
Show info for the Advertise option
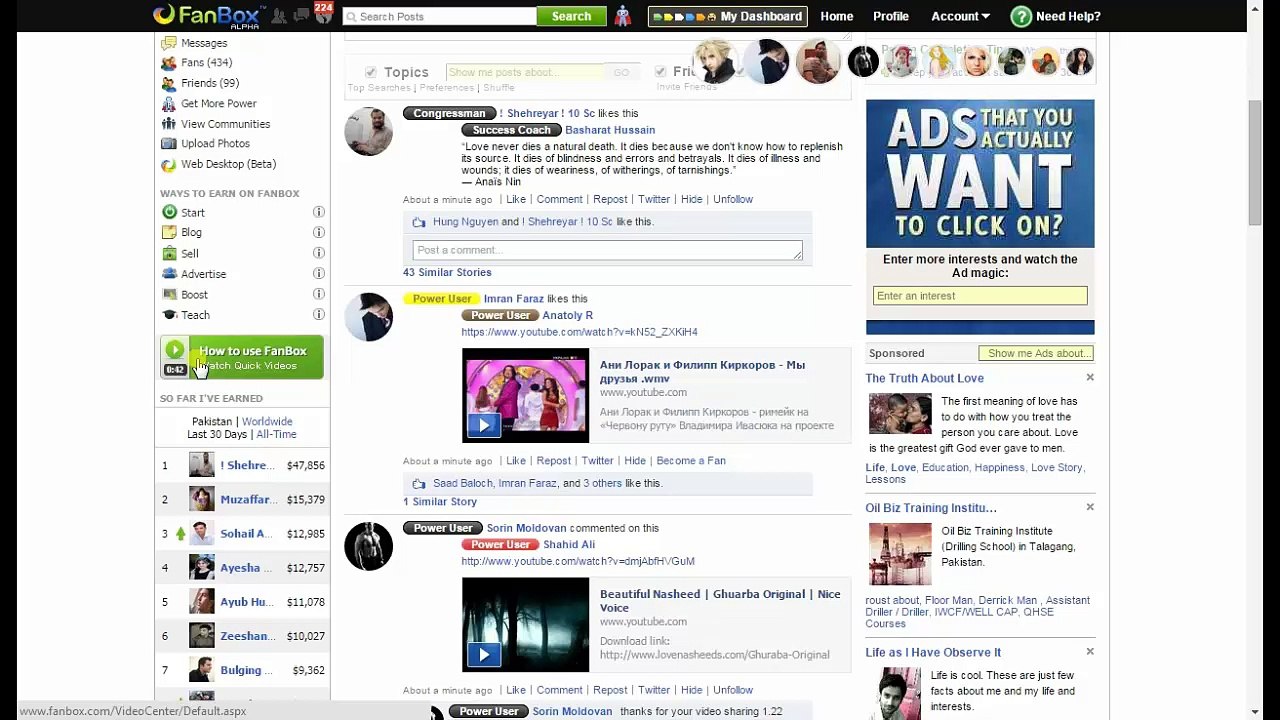point(319,273)
